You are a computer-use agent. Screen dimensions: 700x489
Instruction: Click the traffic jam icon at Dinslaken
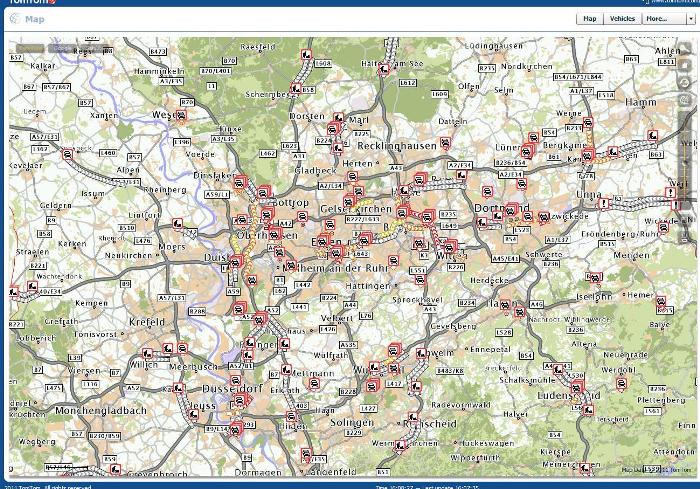click(239, 182)
